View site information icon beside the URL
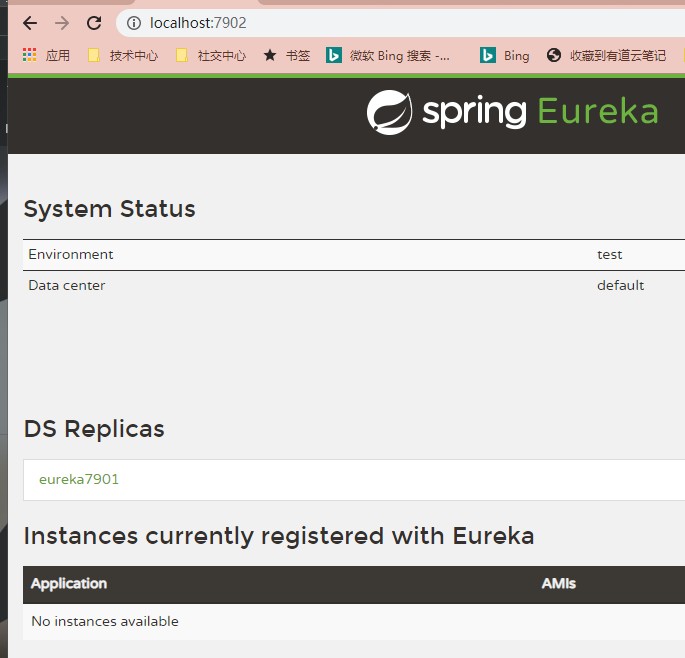685x658 pixels. coord(134,23)
